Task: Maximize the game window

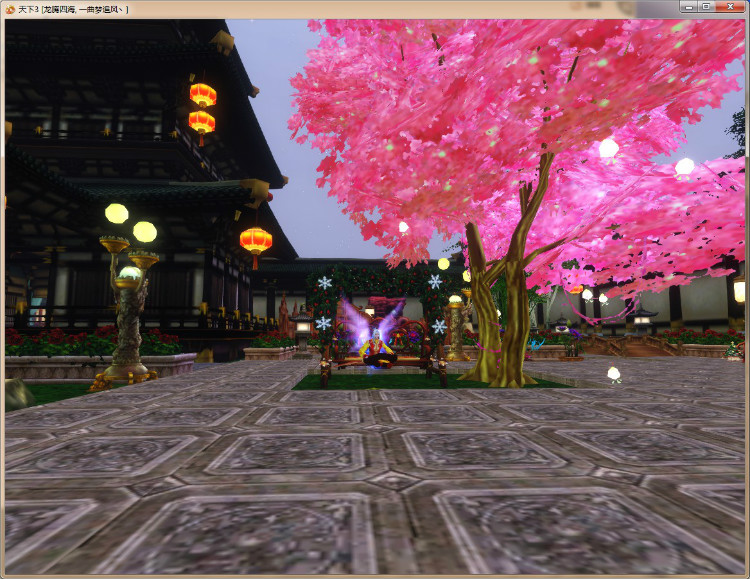Action: pos(705,6)
